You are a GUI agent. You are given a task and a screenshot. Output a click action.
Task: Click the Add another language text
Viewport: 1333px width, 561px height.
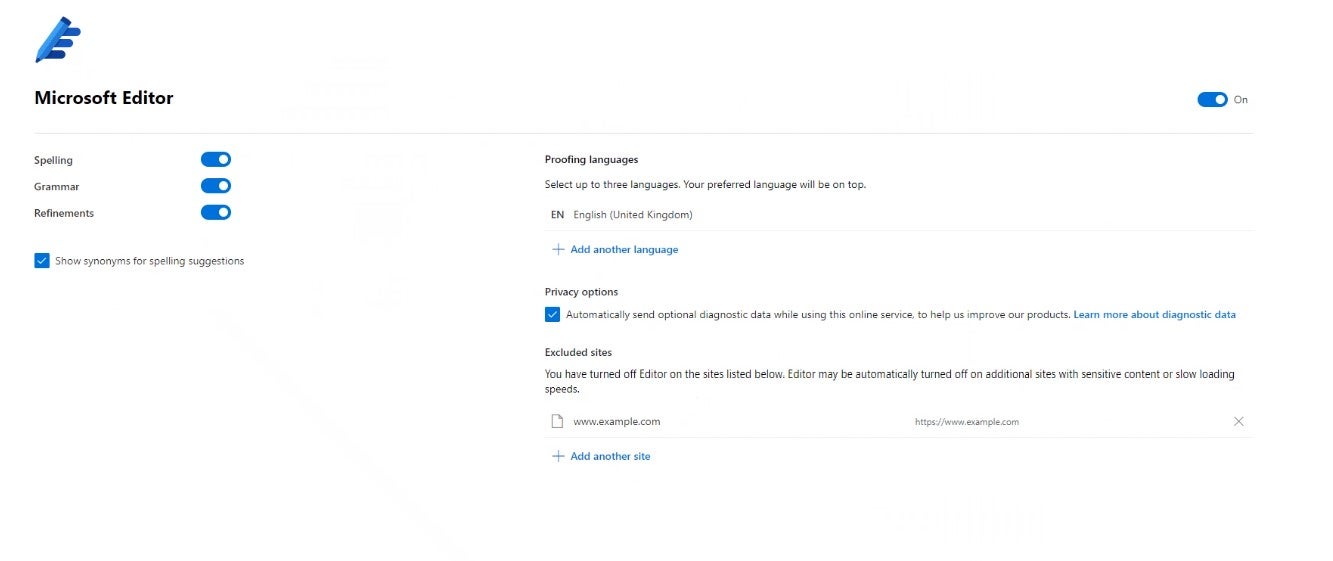pyautogui.click(x=624, y=250)
